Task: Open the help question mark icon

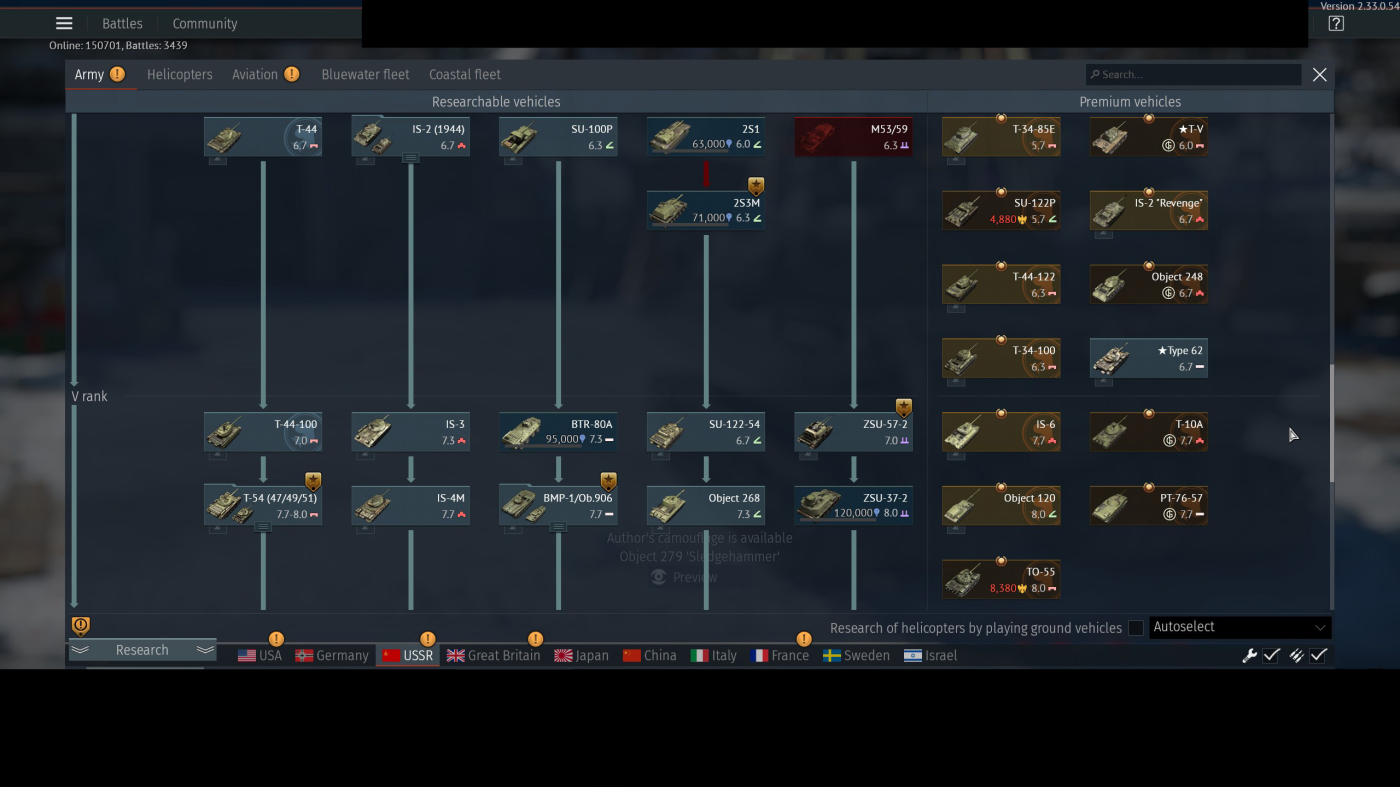Action: tap(1336, 23)
